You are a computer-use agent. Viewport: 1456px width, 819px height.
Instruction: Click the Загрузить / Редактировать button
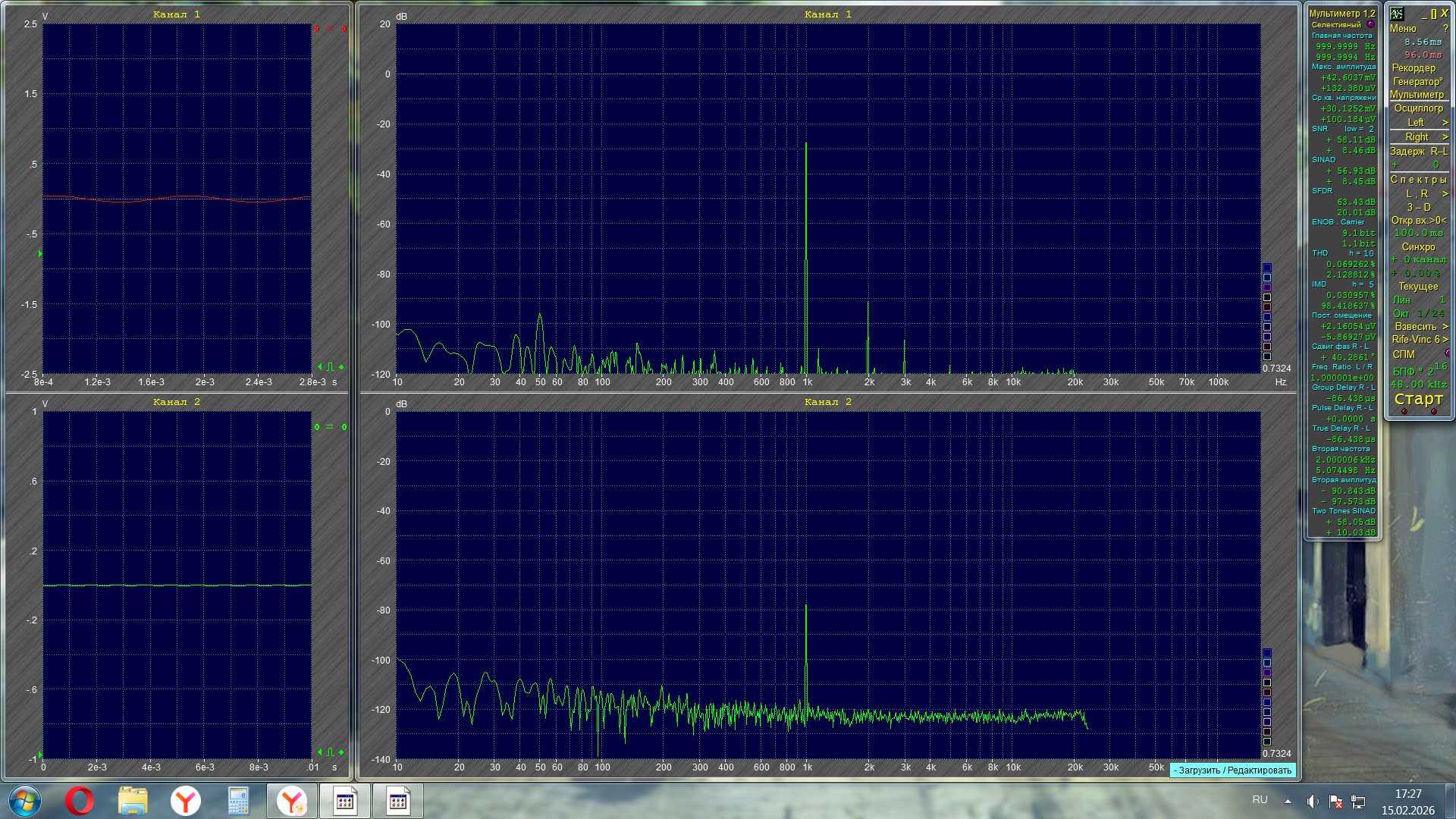(x=1233, y=770)
